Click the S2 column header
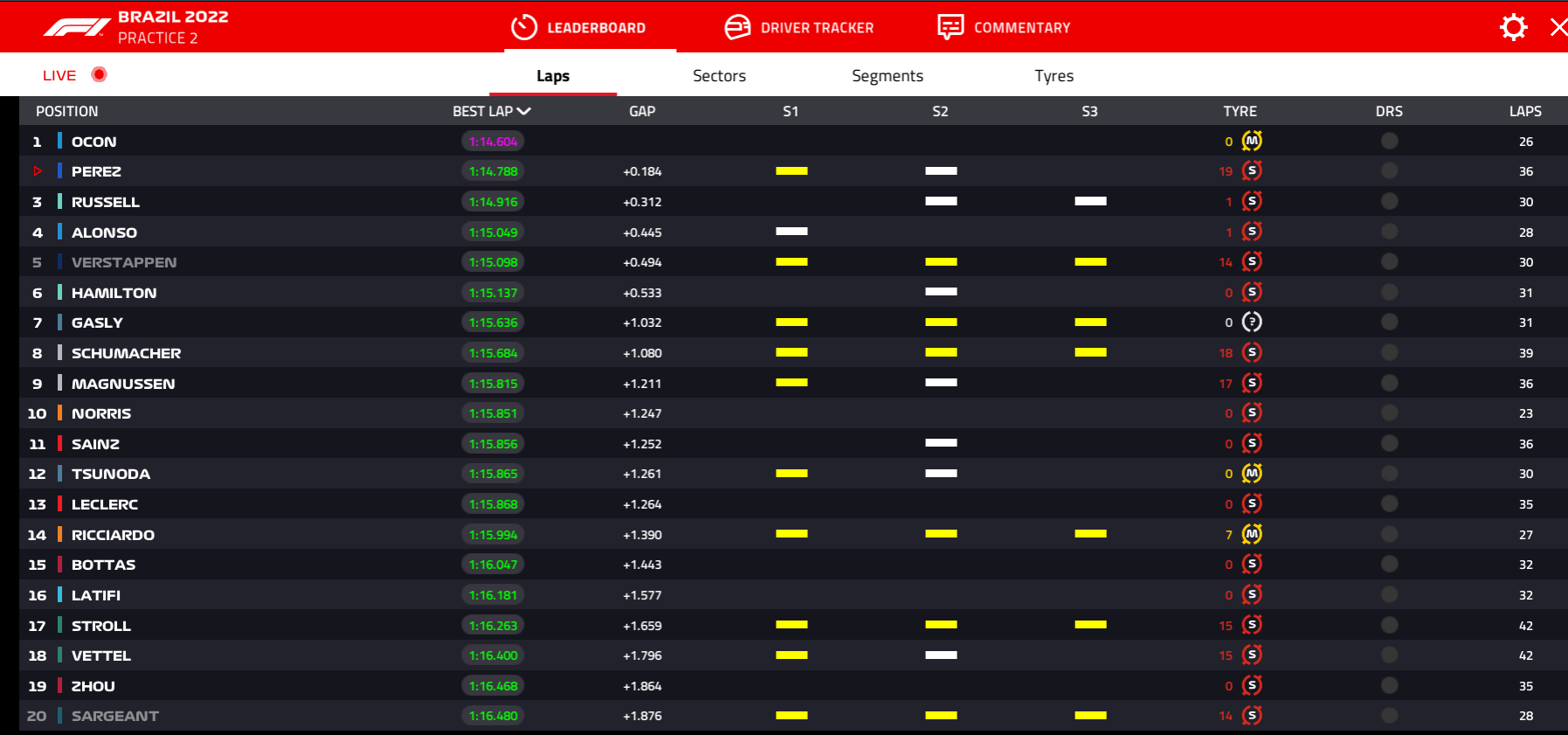 [x=940, y=111]
